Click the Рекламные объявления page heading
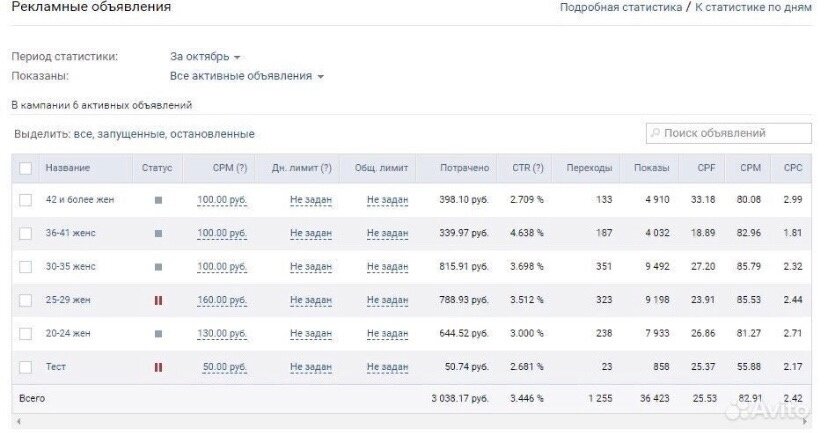 (x=91, y=7)
